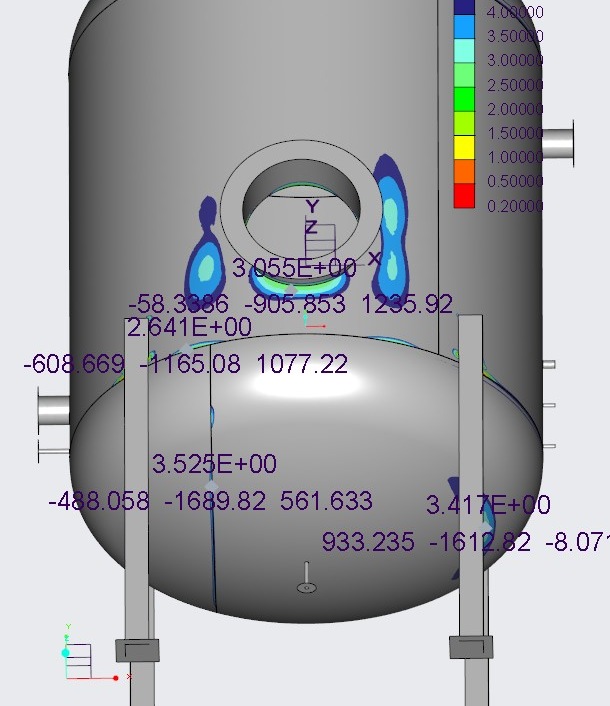Click the bottom dished head highlight area

(x=306, y=385)
